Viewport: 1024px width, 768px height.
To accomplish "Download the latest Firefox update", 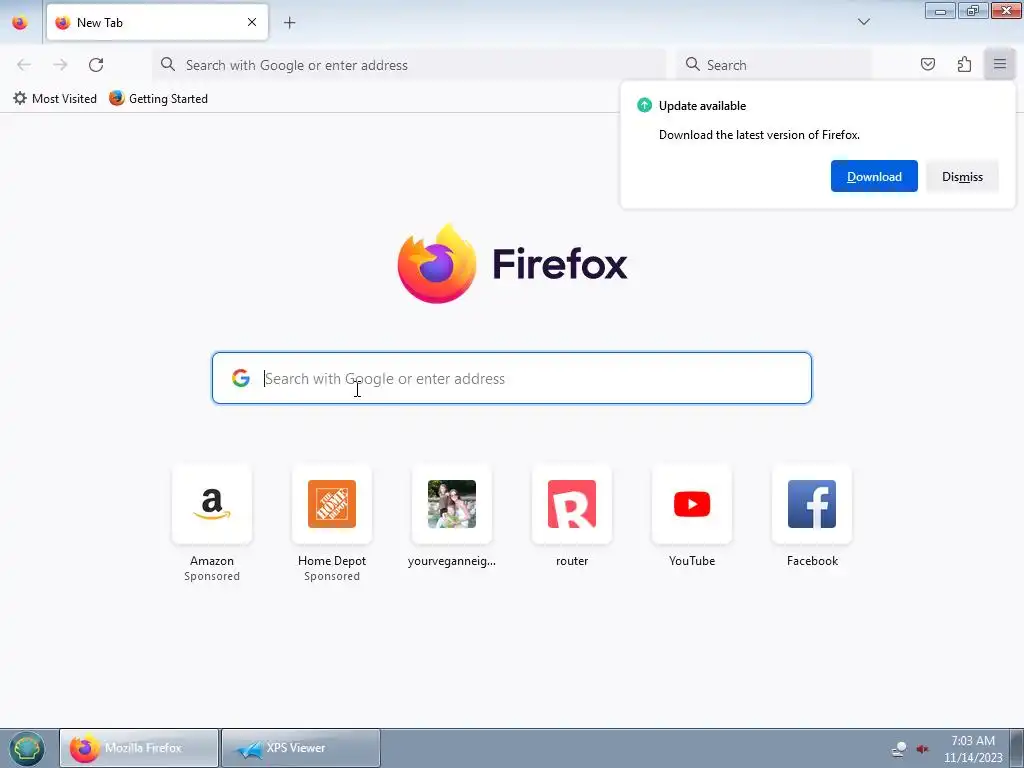I will coord(874,176).
